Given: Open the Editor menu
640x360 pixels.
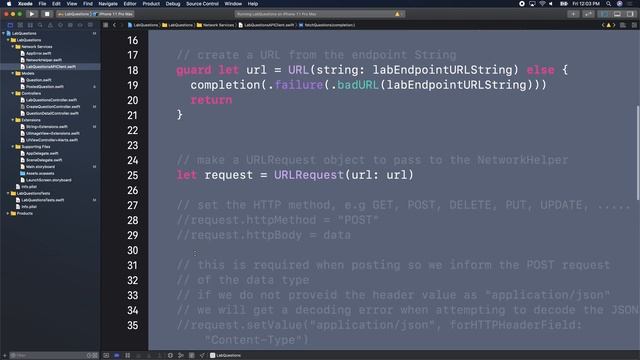Looking at the screenshot, I should tap(130, 4).
